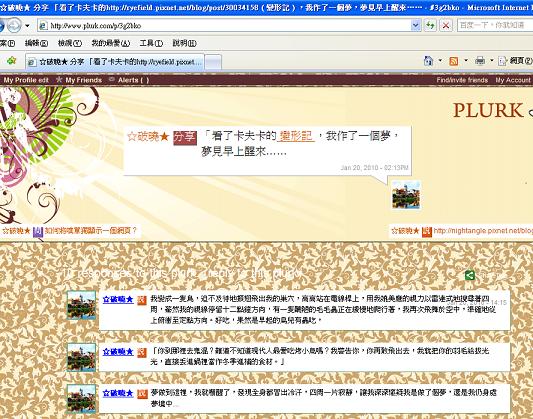Click the red Stop loading button
This screenshot has height=419, width=533.
coord(446,25)
